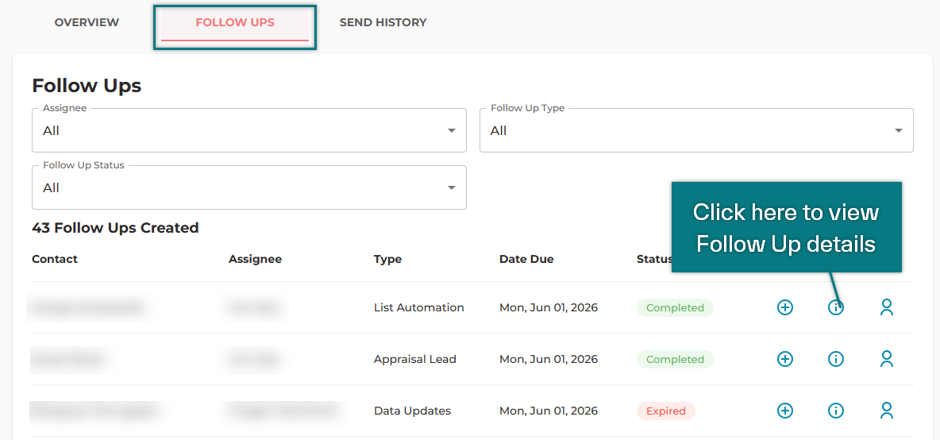940x440 pixels.
Task: Click the plus icon in Data Updates row
Action: click(785, 411)
